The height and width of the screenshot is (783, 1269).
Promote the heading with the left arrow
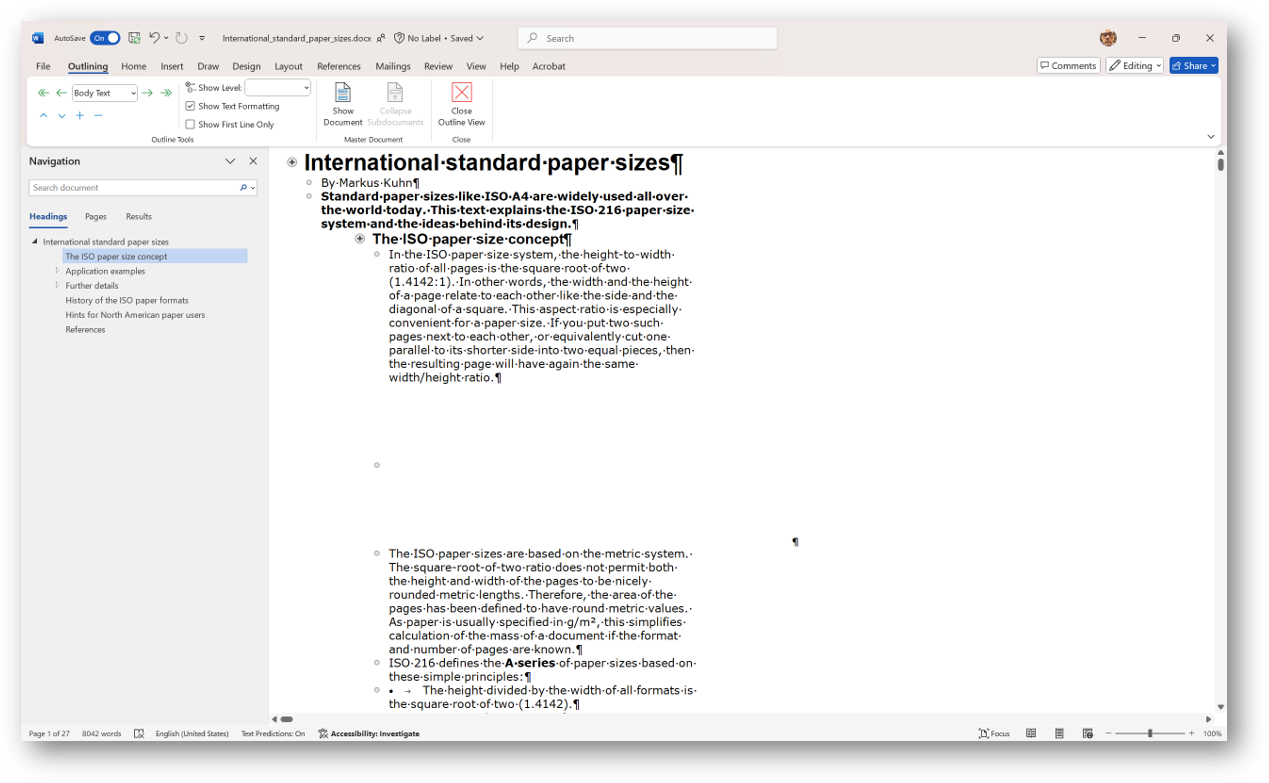click(x=61, y=92)
